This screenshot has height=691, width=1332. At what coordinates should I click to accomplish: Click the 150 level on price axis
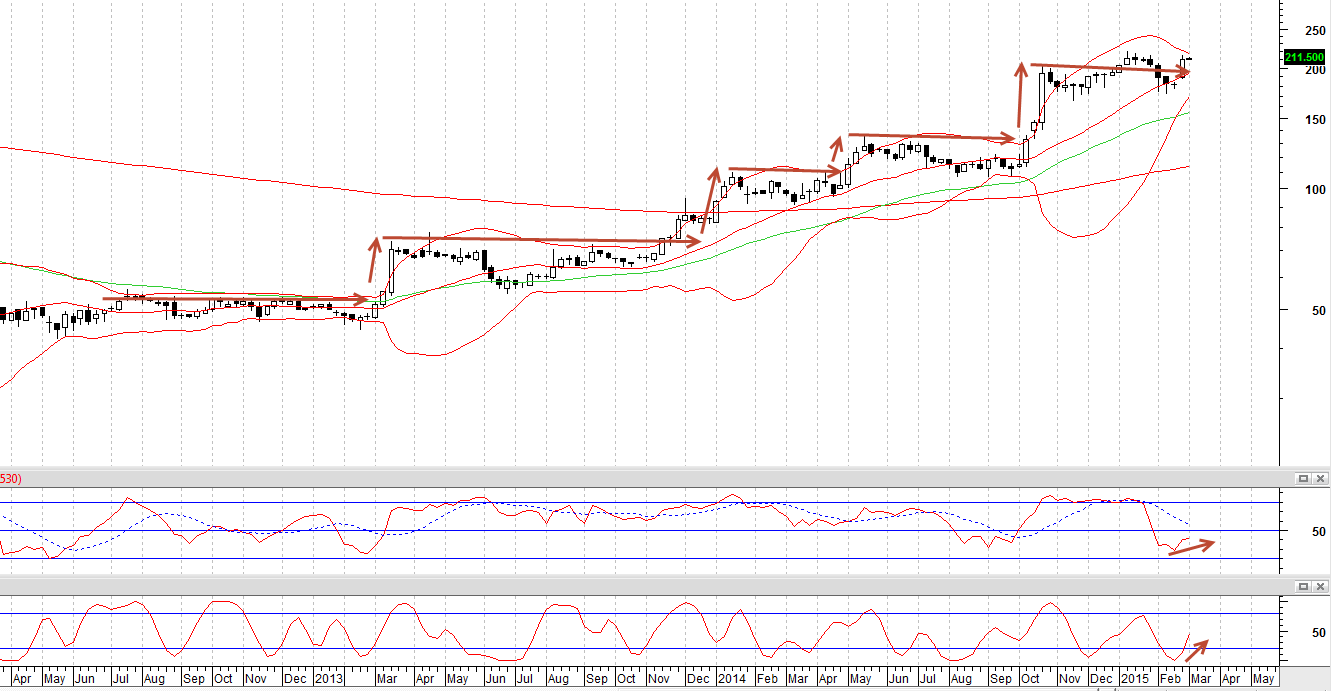tap(1306, 120)
